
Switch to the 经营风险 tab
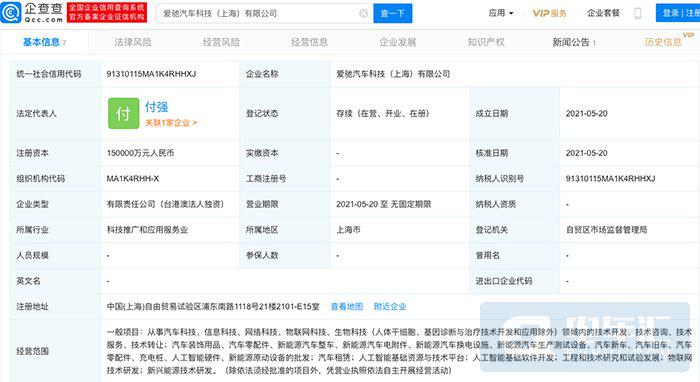[x=221, y=42]
